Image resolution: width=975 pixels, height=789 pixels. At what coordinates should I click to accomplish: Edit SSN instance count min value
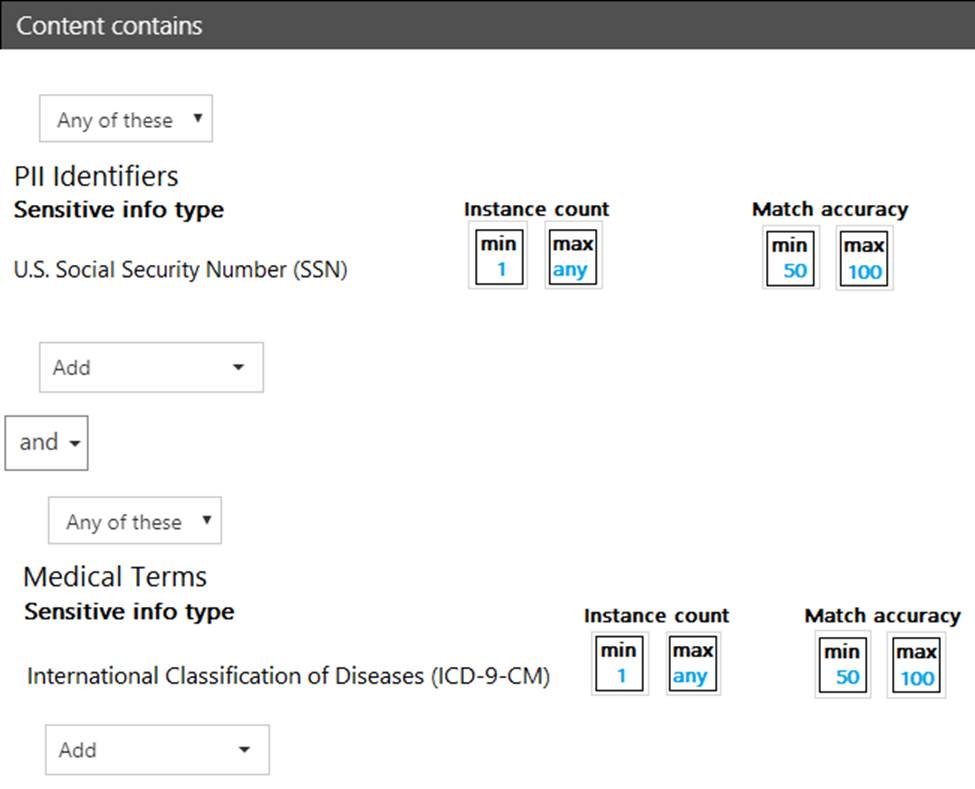point(499,258)
